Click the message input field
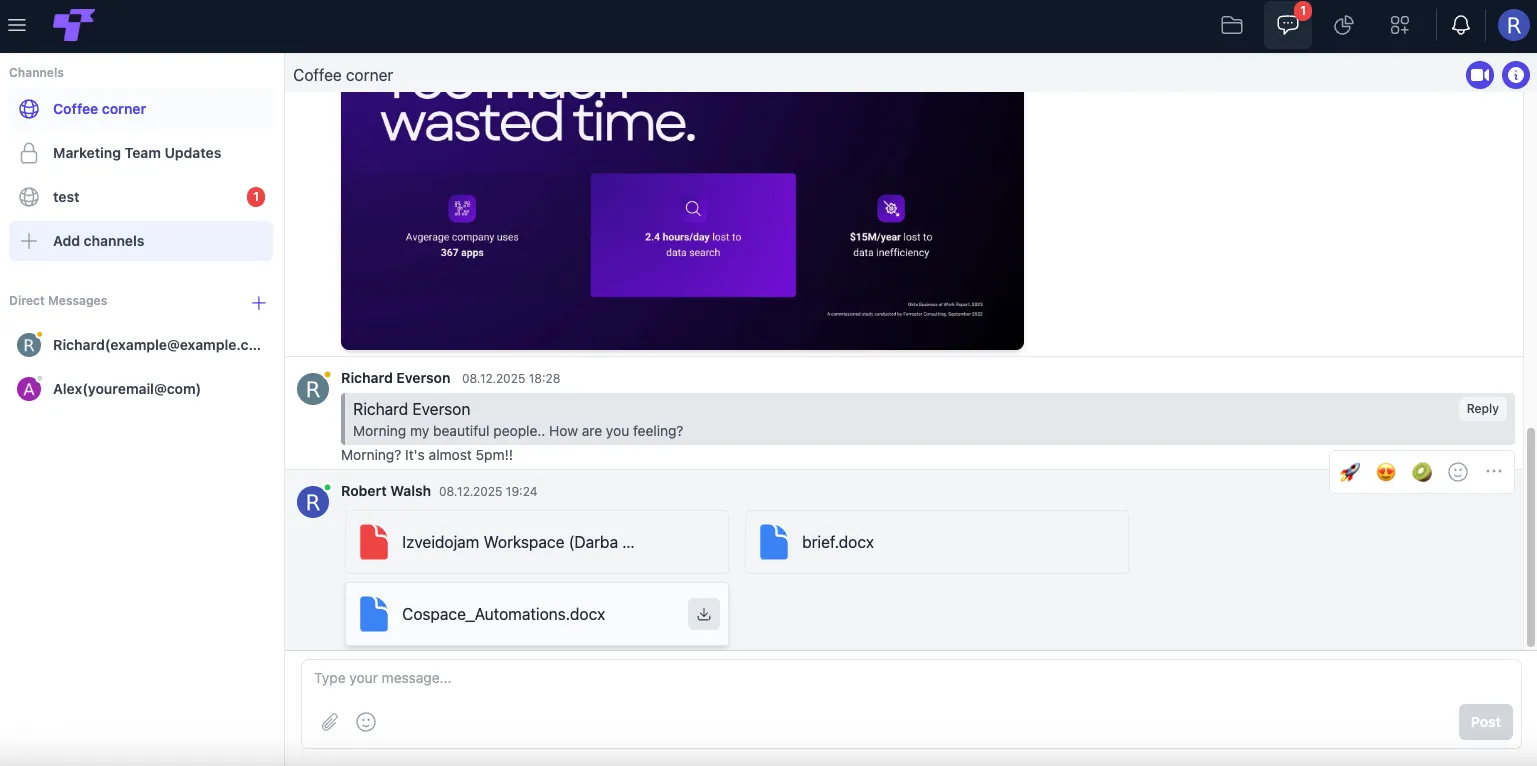The image size is (1537, 766). (x=910, y=679)
